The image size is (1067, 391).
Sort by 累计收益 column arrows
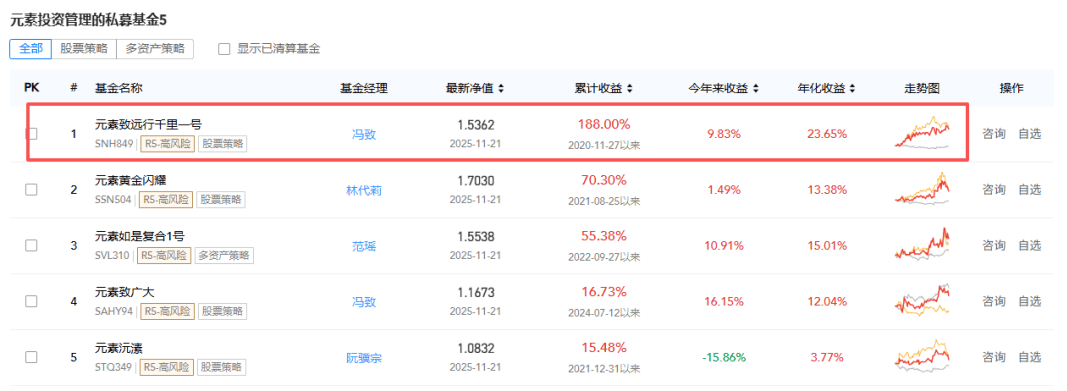click(x=630, y=88)
